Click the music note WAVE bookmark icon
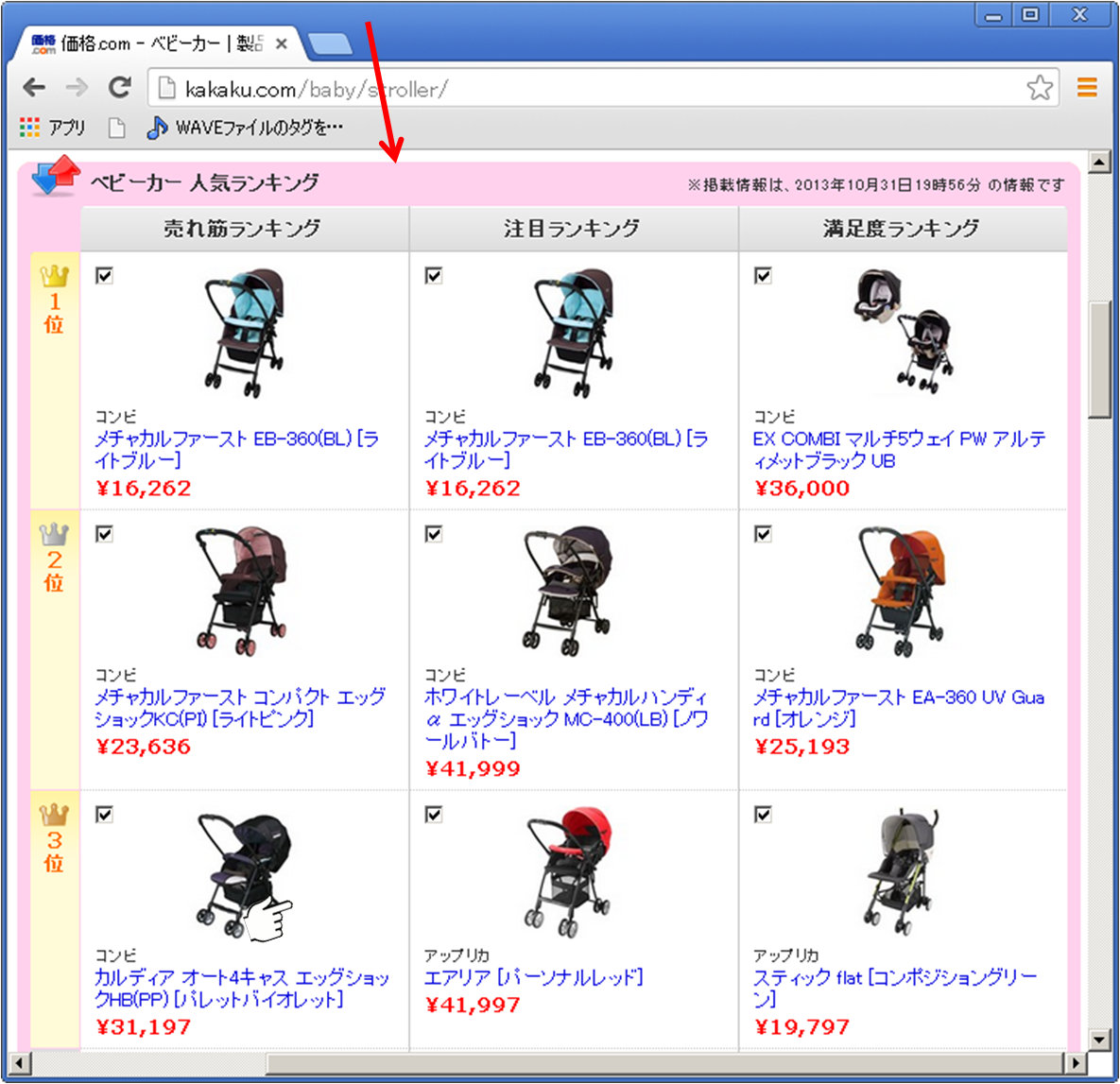Viewport: 1120px width, 1084px height. coord(159,127)
